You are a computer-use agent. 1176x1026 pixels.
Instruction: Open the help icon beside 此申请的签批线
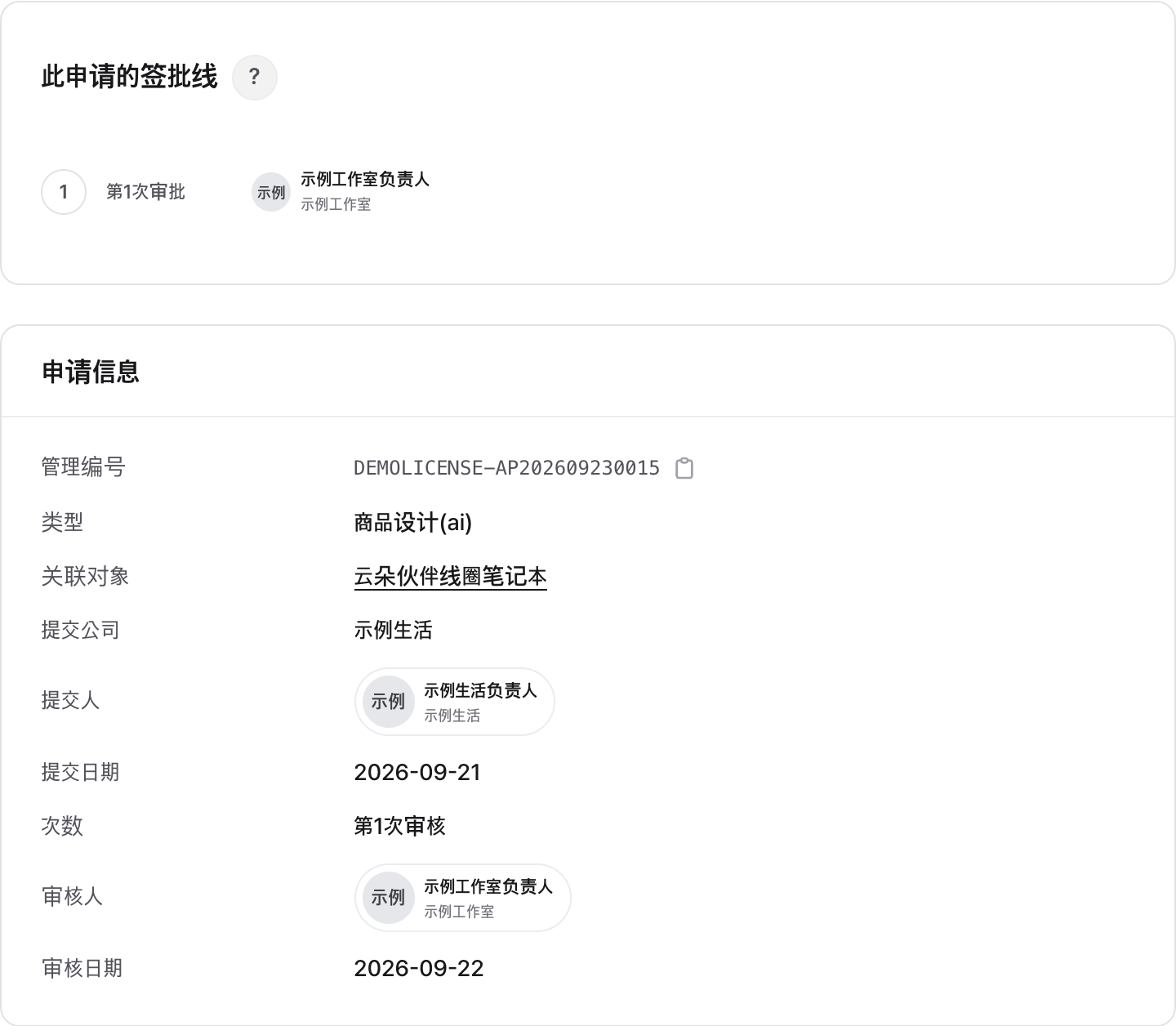pos(255,78)
